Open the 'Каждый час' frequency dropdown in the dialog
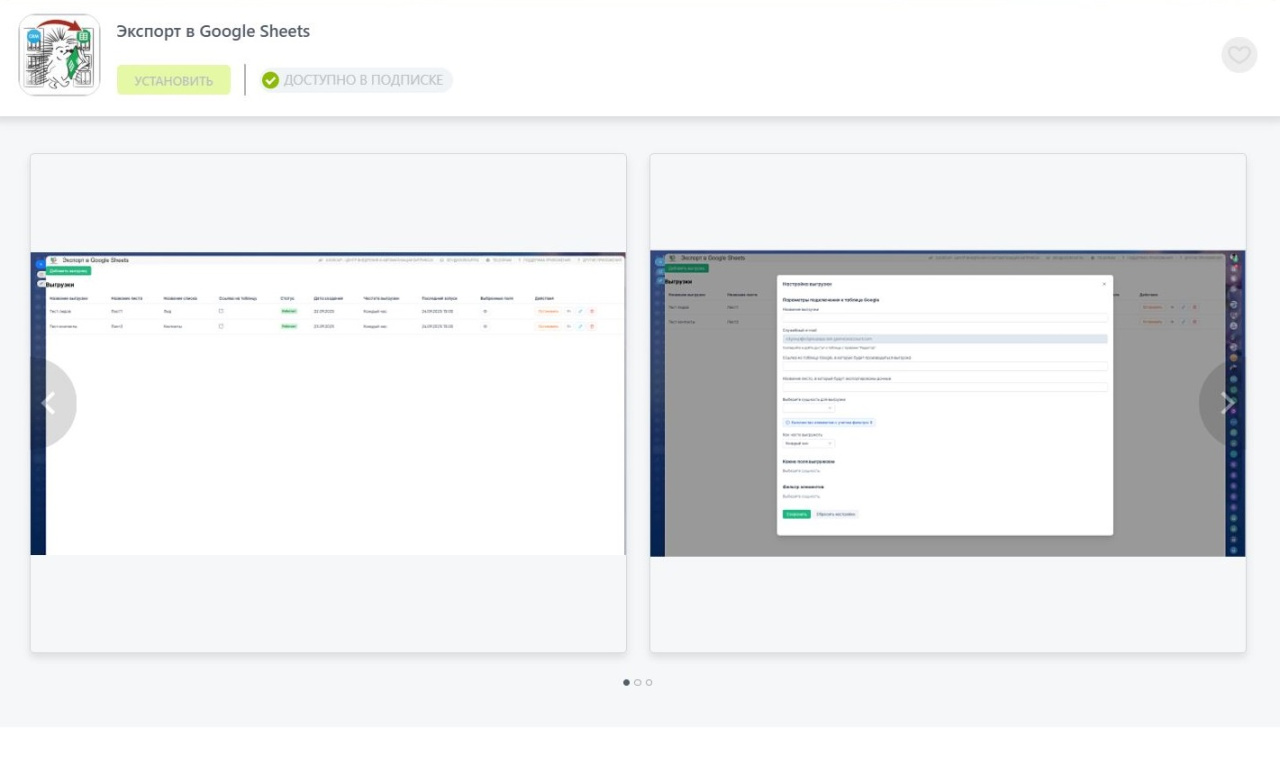Image resolution: width=1280 pixels, height=783 pixels. click(x=808, y=443)
